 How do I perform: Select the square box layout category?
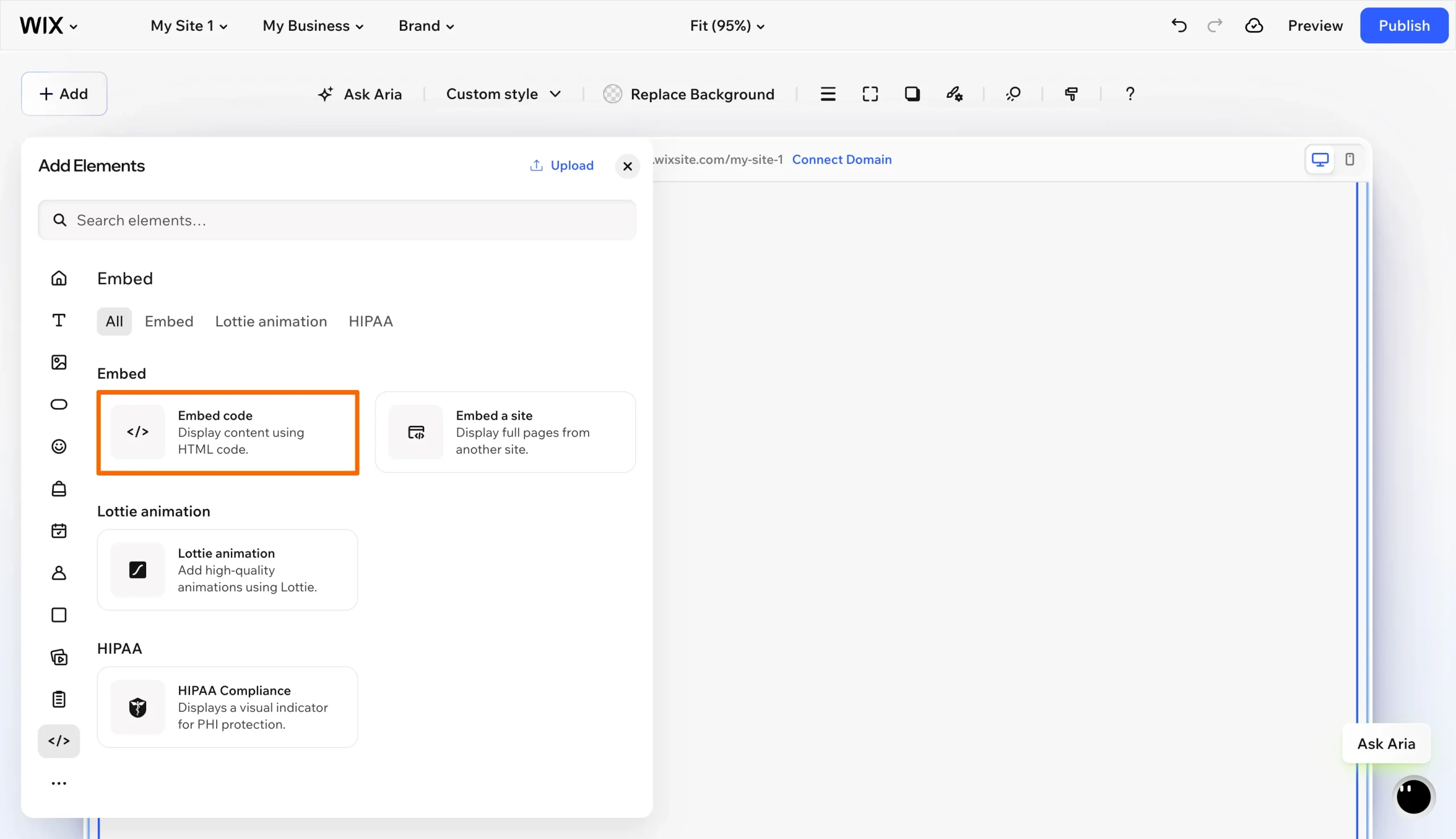[x=59, y=615]
